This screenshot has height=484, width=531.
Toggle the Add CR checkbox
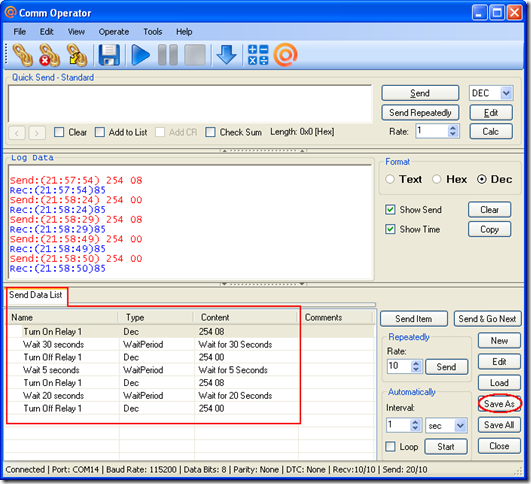tap(160, 132)
